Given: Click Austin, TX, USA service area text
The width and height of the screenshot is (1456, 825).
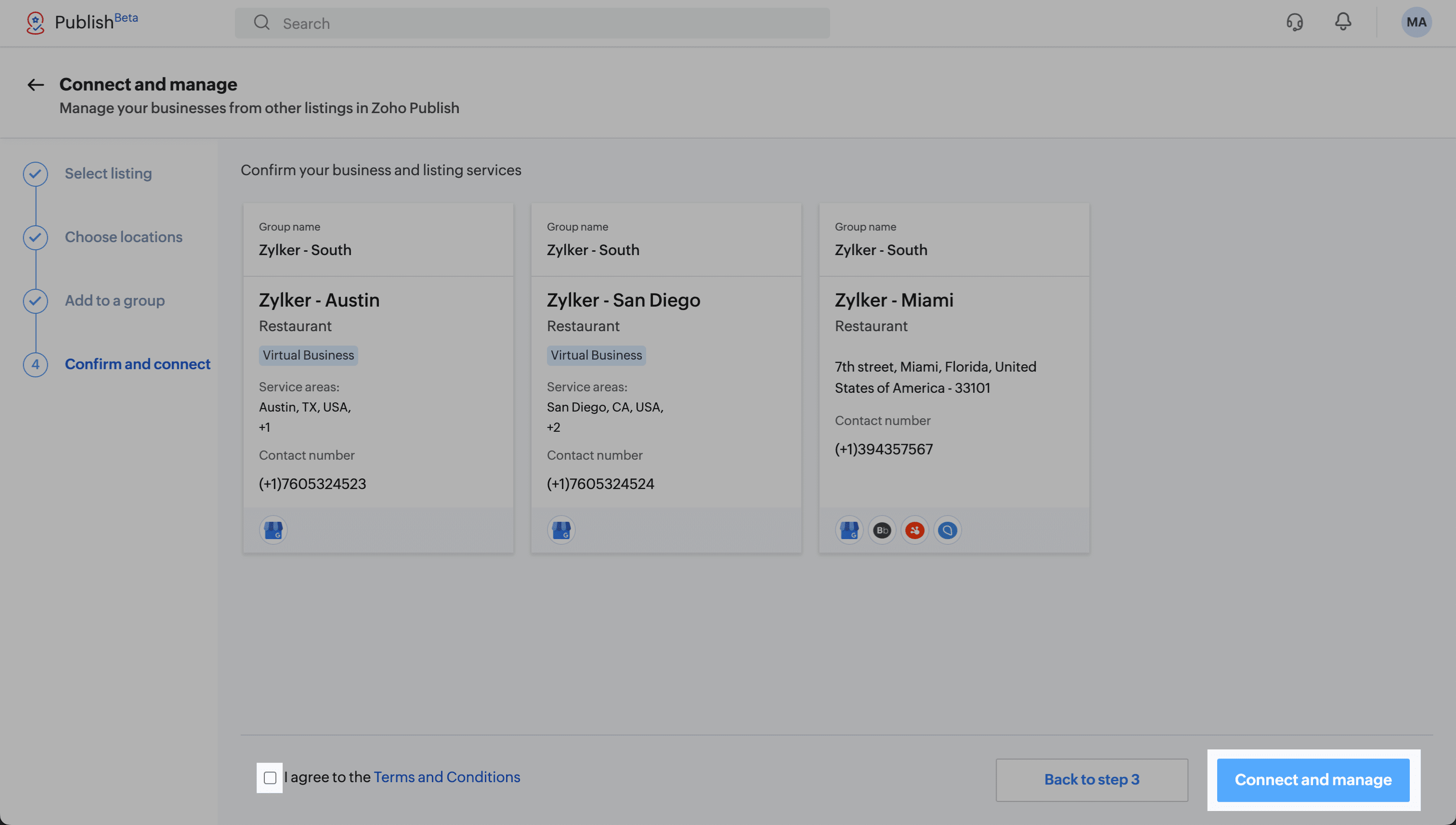Looking at the screenshot, I should 305,407.
